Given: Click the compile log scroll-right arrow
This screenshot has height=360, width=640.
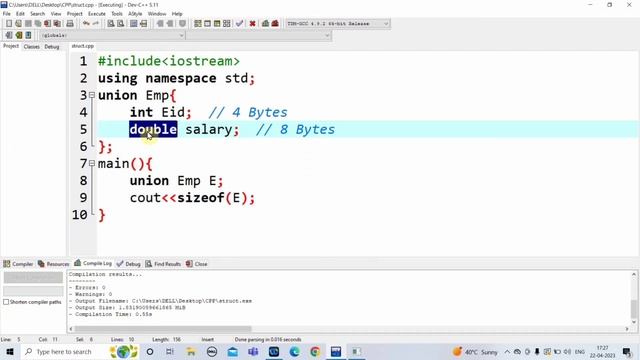Looking at the screenshot, I should coord(627,329).
